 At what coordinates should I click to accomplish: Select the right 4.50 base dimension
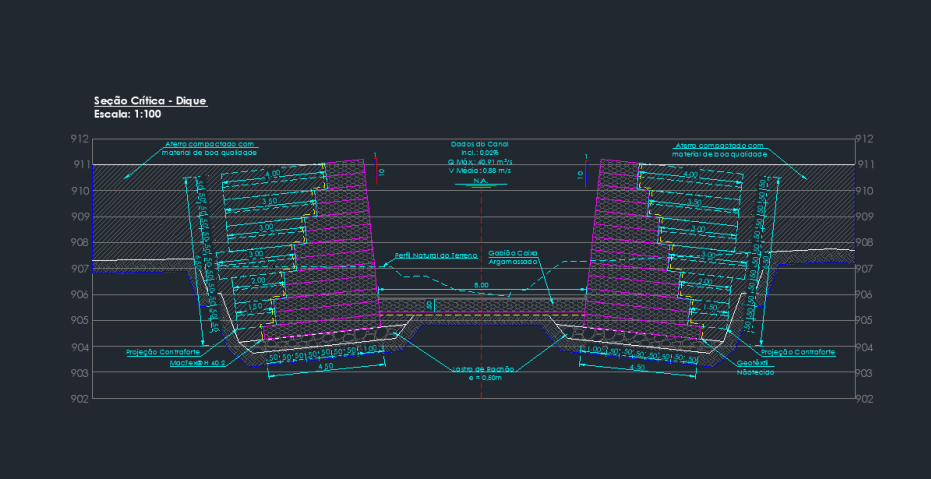[637, 367]
